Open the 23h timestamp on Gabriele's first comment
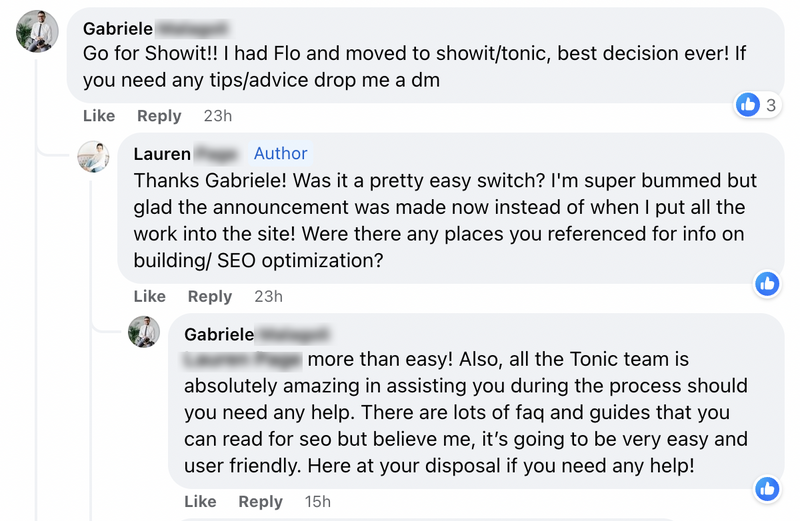Viewport: 800px width, 521px height. pyautogui.click(x=218, y=116)
